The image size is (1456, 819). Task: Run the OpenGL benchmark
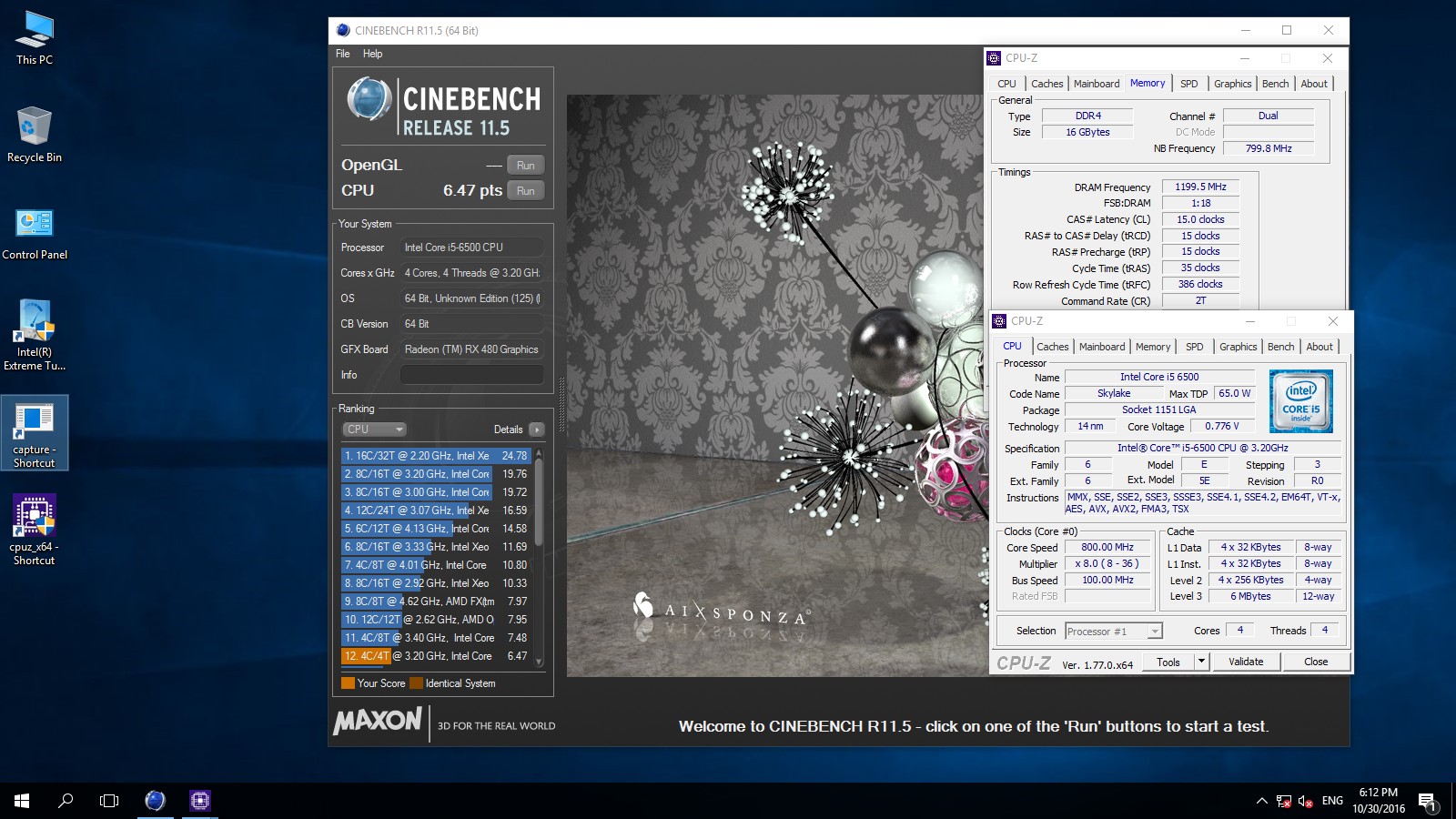525,166
